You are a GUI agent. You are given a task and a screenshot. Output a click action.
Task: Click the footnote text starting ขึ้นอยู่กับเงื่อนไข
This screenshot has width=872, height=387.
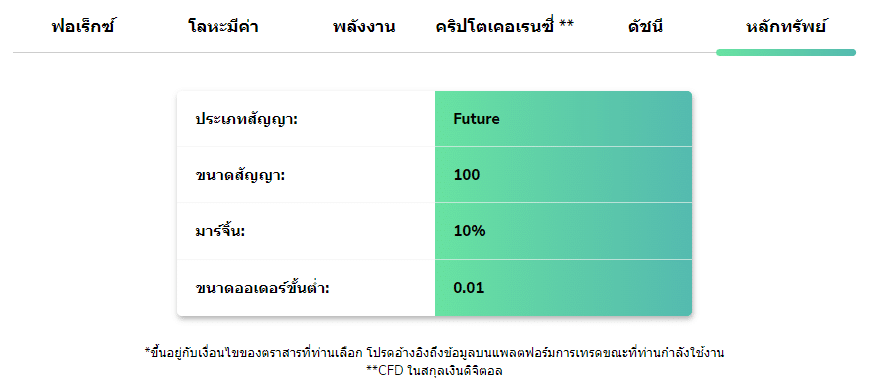pos(434,353)
